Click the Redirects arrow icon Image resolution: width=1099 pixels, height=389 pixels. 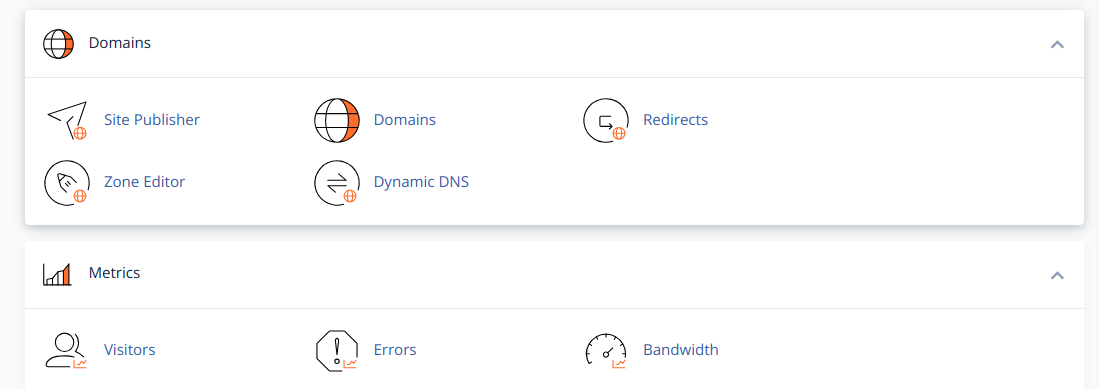coord(606,120)
